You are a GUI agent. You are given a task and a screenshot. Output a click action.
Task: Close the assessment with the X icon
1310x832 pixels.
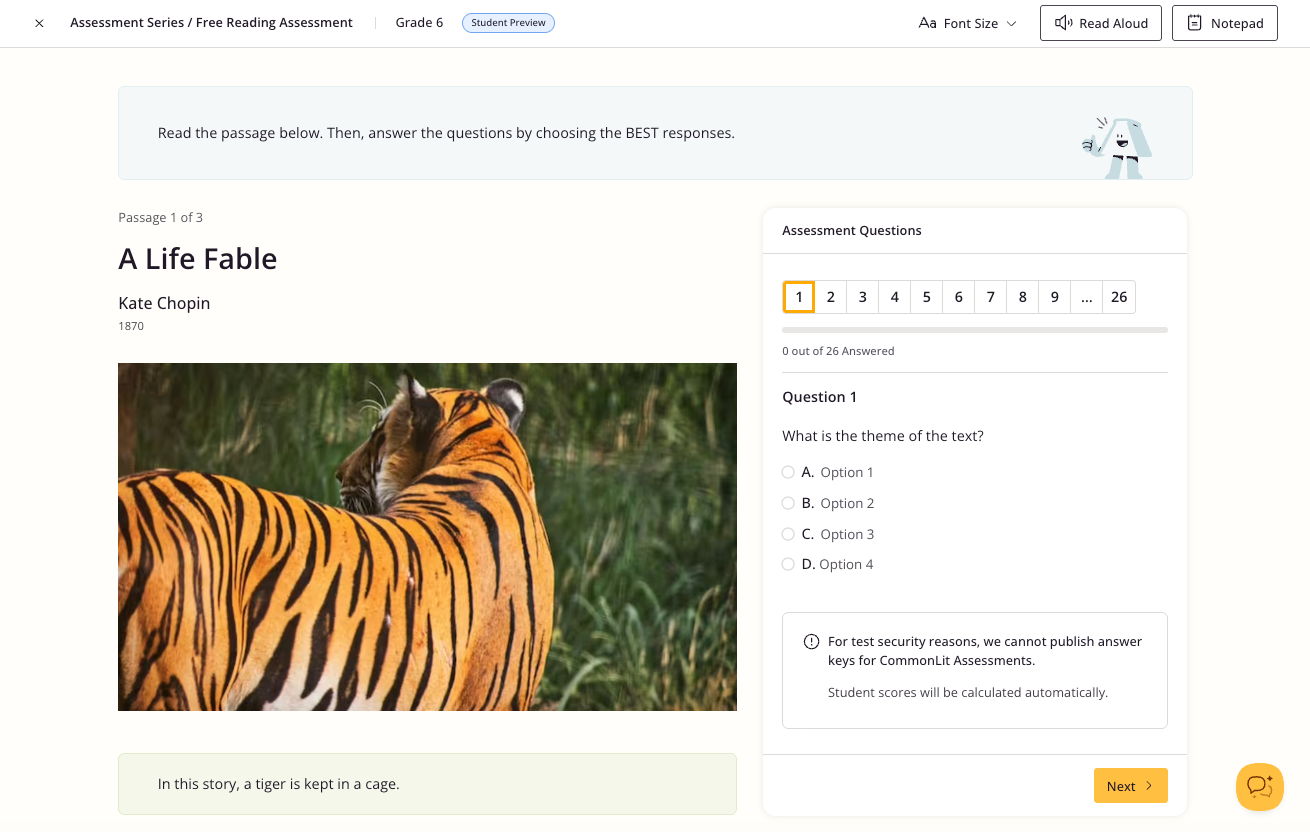click(x=39, y=23)
